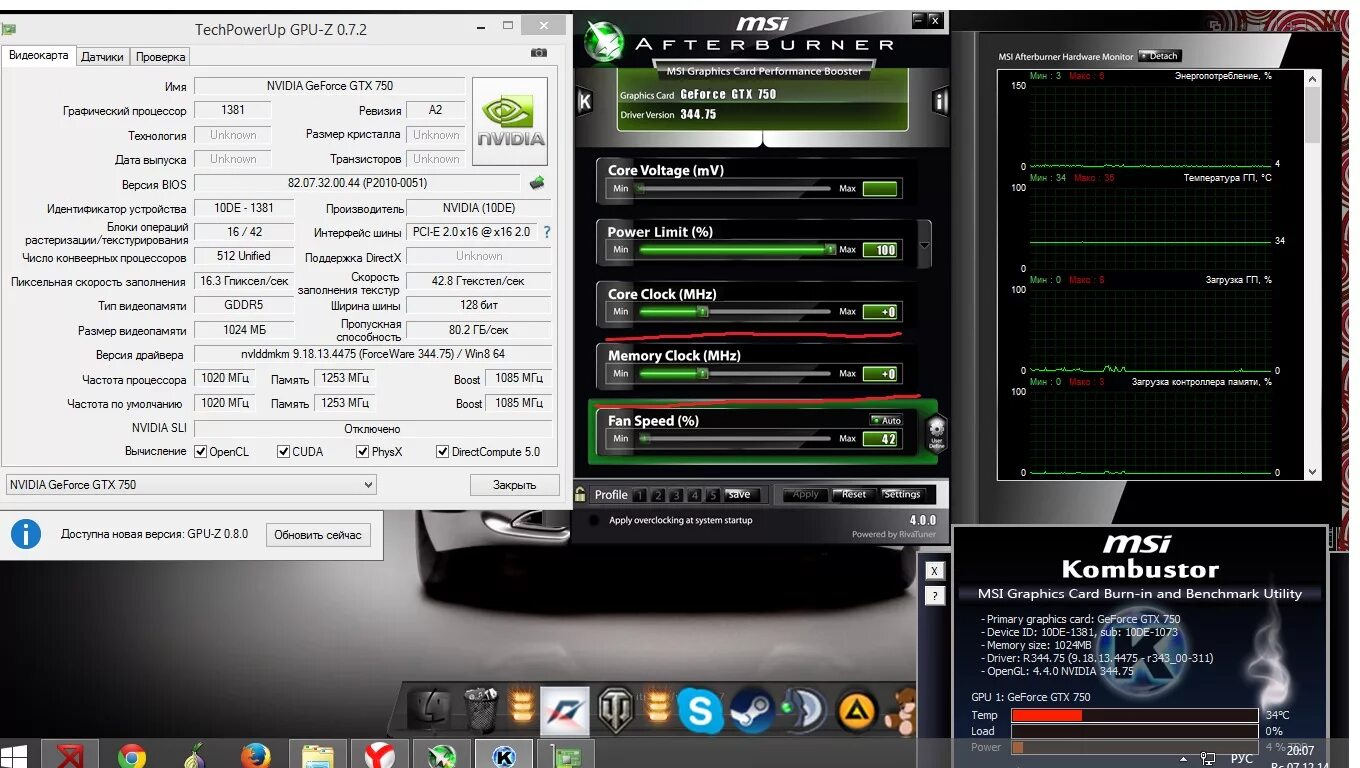The width and height of the screenshot is (1360, 768).
Task: Switch to the Проверка tab
Action: (x=160, y=57)
